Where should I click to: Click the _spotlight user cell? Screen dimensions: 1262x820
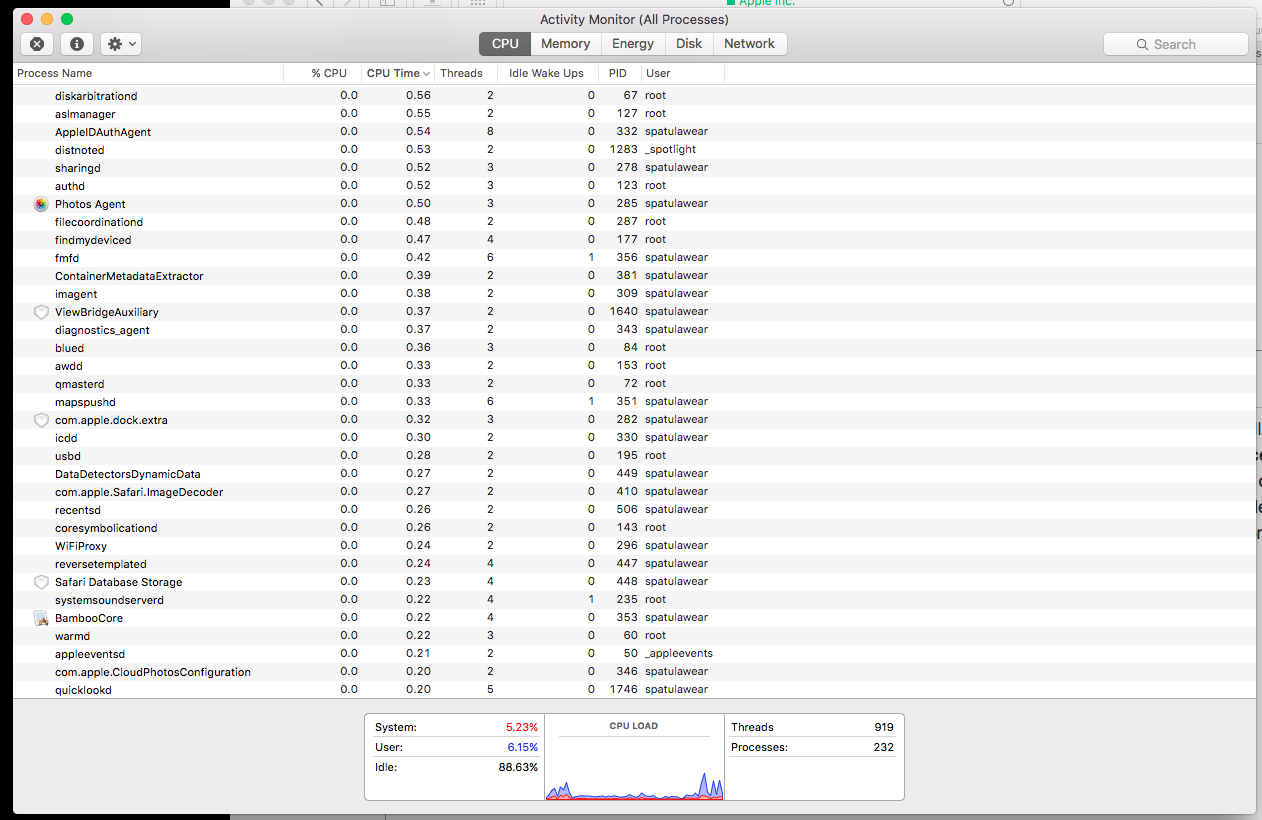coord(670,150)
